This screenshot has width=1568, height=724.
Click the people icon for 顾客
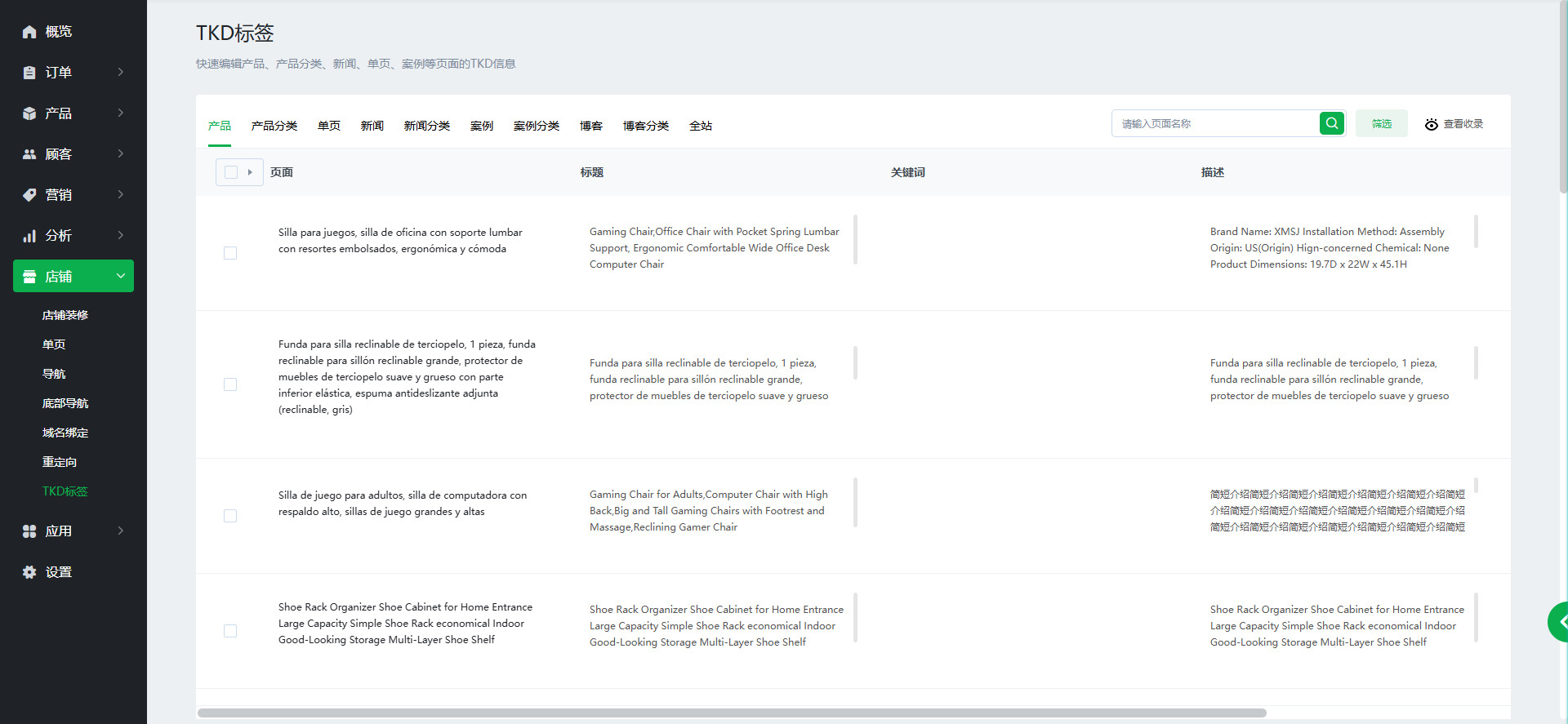(x=29, y=154)
